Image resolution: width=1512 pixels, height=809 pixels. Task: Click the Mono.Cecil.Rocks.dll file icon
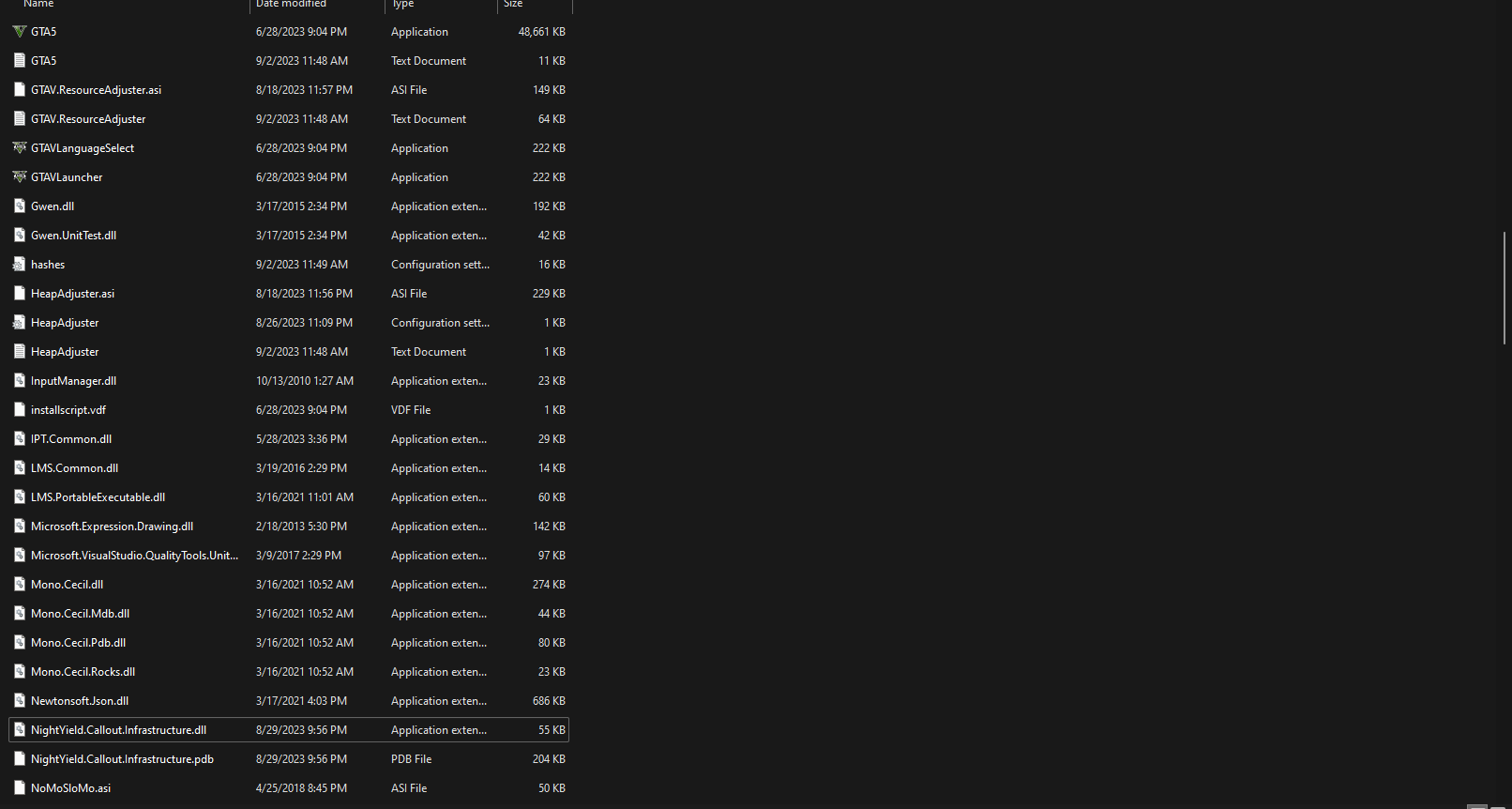point(20,672)
